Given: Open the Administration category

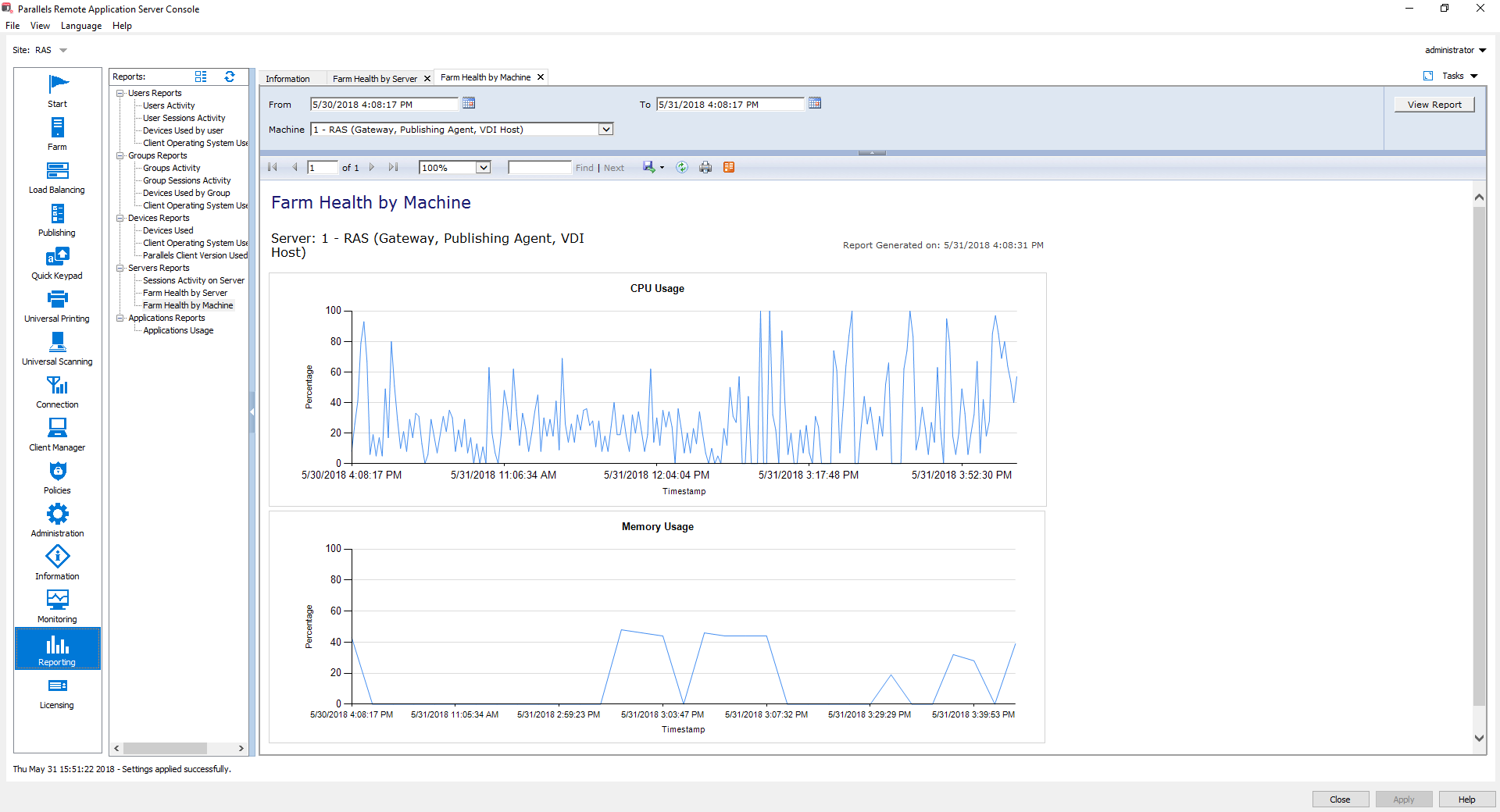Looking at the screenshot, I should click(x=57, y=521).
